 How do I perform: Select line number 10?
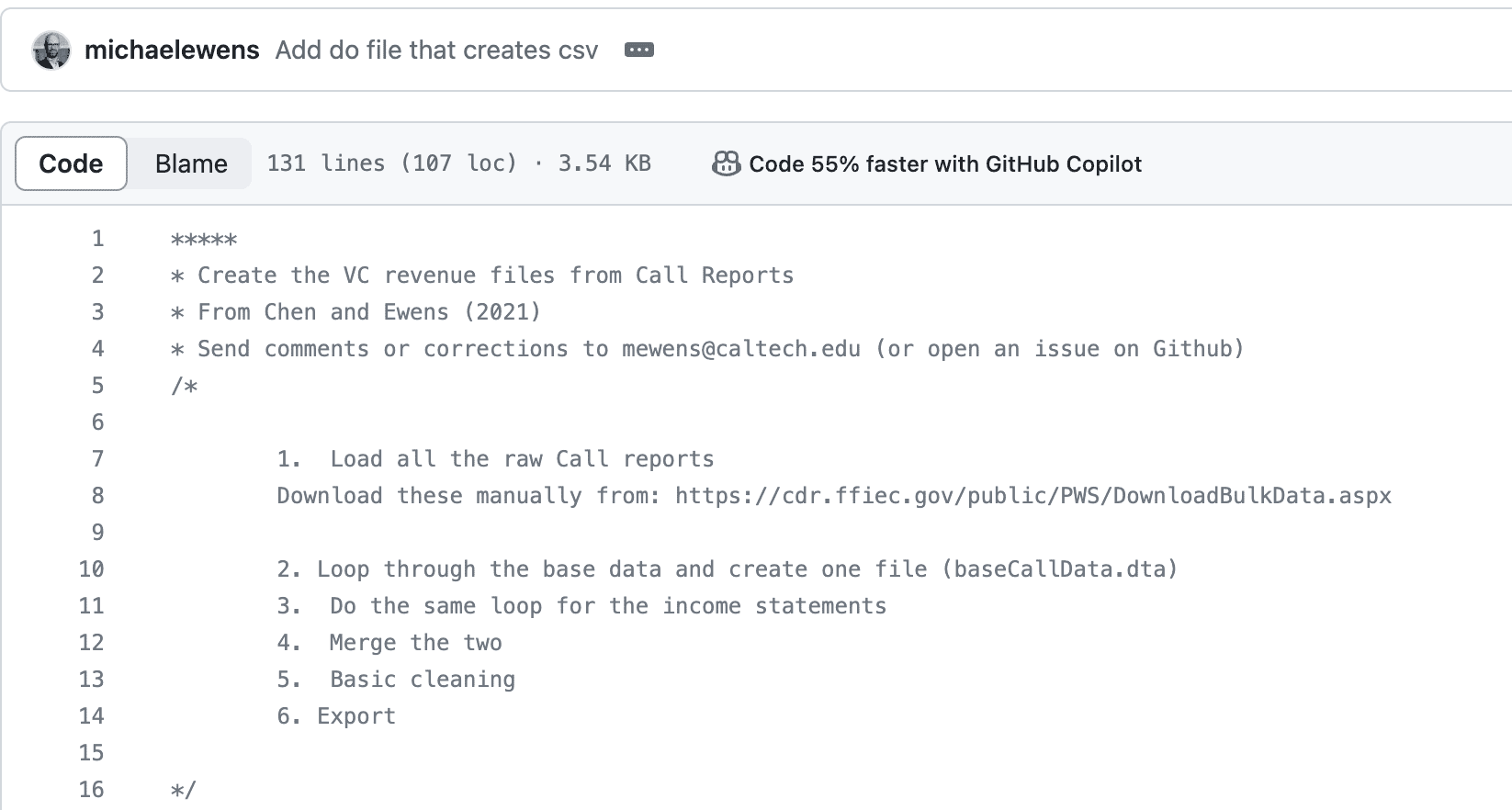coord(91,569)
